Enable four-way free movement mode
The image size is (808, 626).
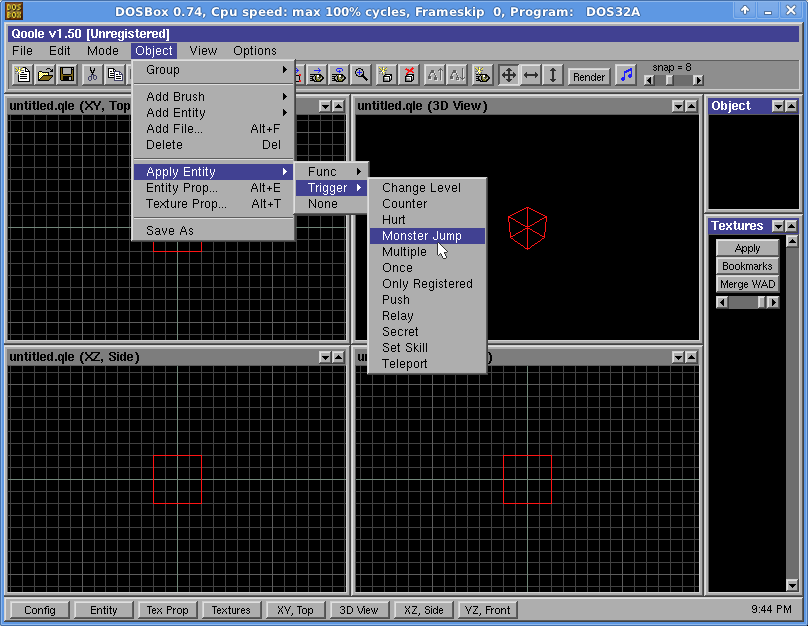point(509,75)
